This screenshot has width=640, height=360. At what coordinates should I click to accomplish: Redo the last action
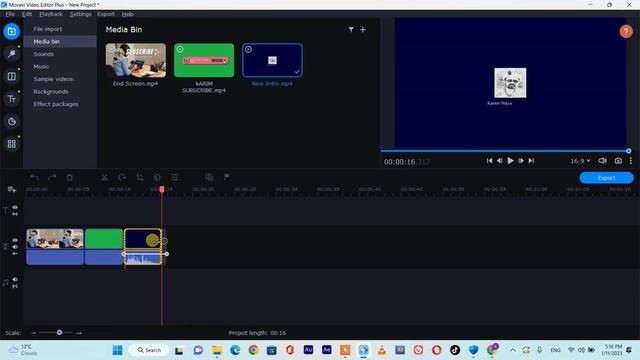[52, 177]
